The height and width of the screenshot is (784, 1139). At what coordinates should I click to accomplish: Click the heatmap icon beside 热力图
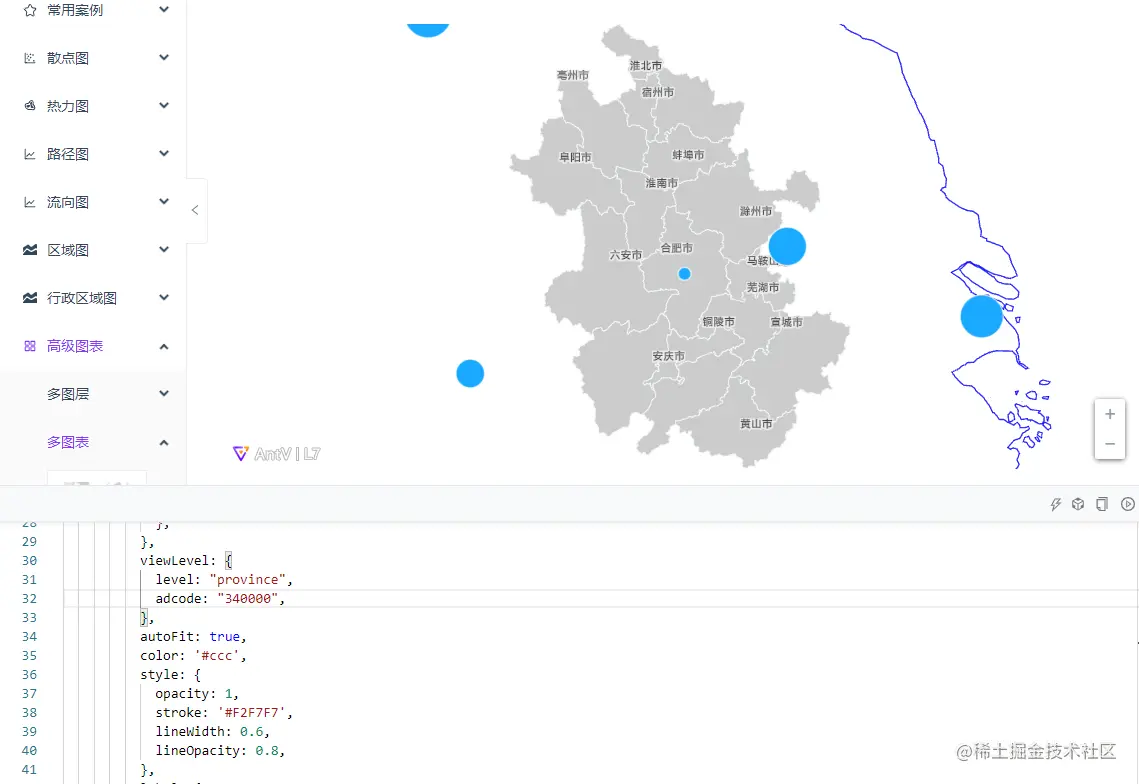(30, 106)
